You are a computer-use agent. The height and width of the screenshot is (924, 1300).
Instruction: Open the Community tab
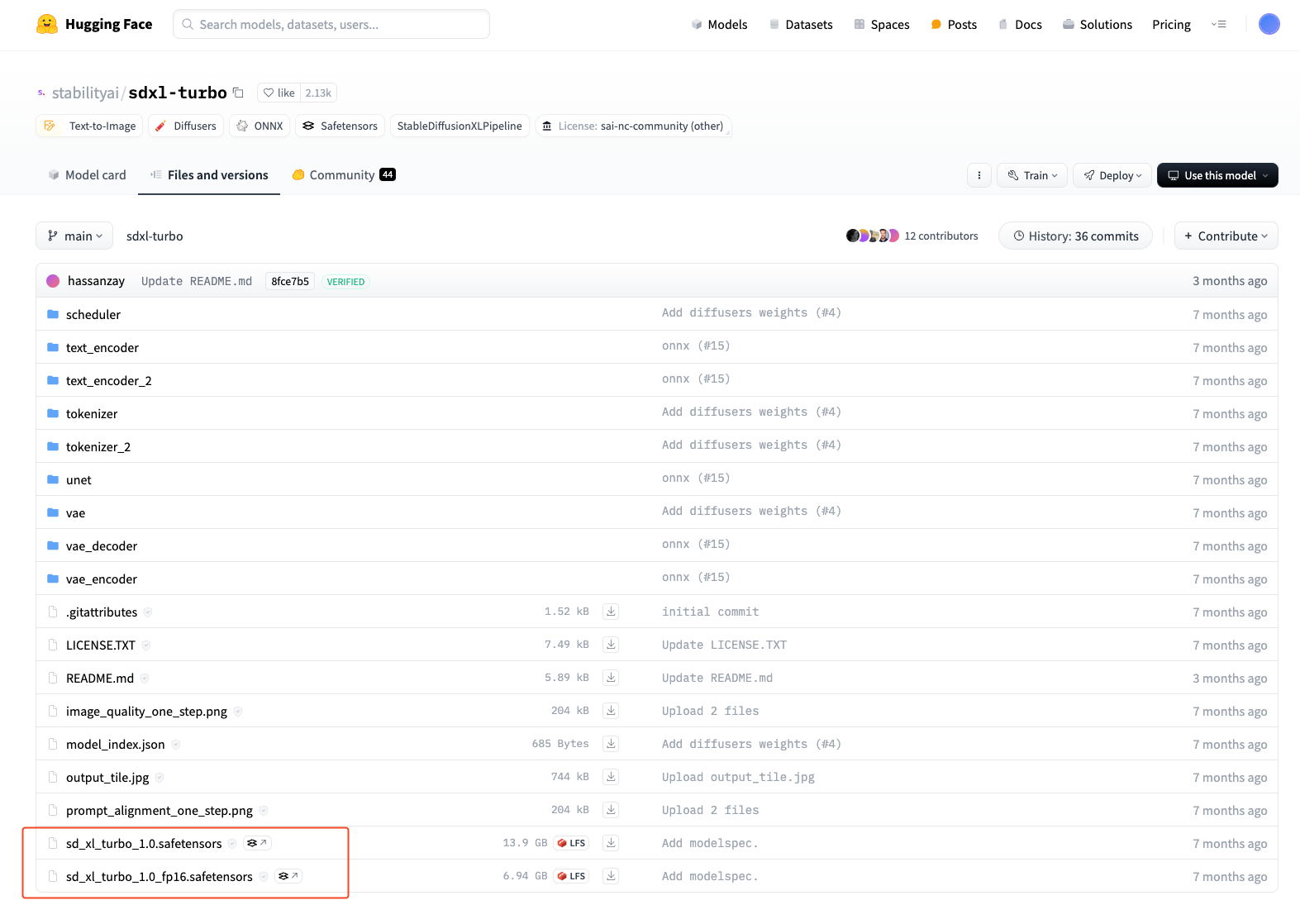click(344, 175)
